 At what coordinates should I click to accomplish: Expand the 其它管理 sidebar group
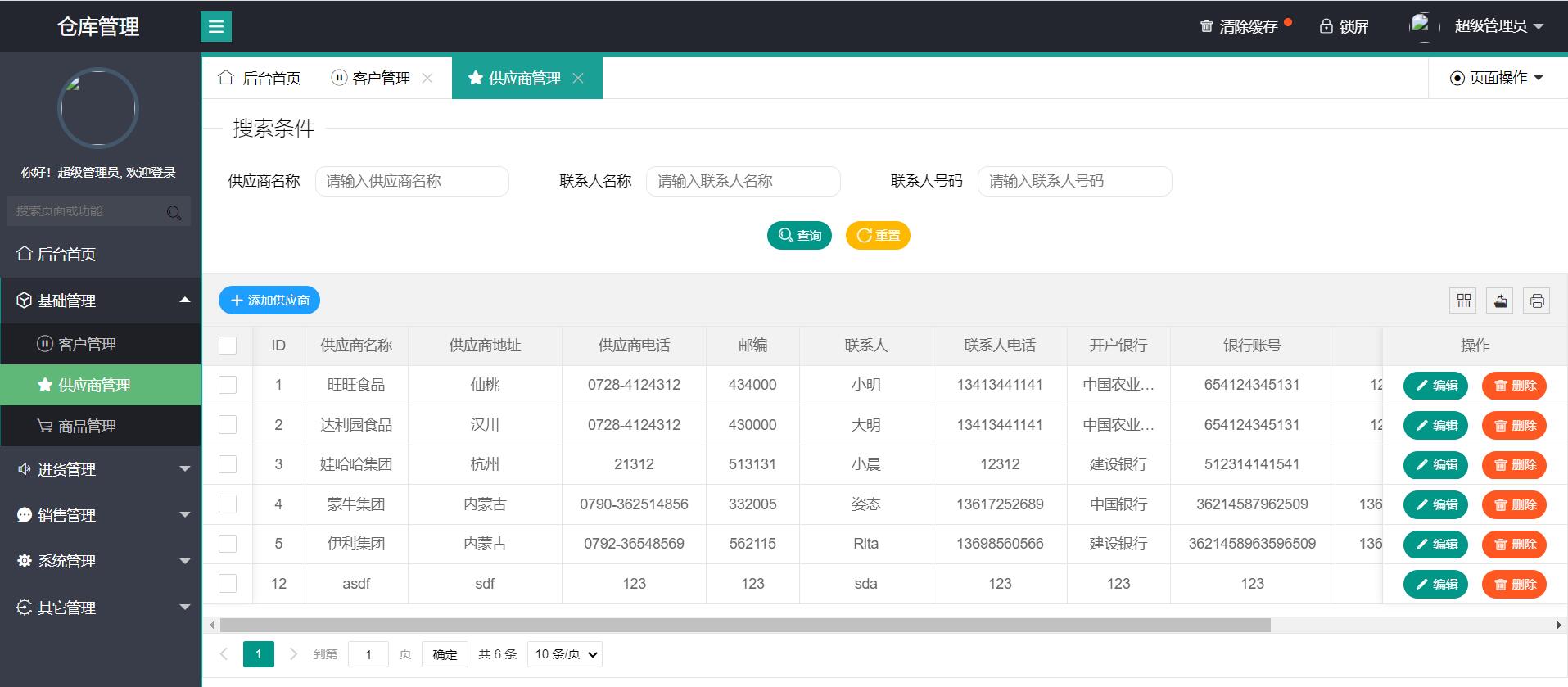100,608
